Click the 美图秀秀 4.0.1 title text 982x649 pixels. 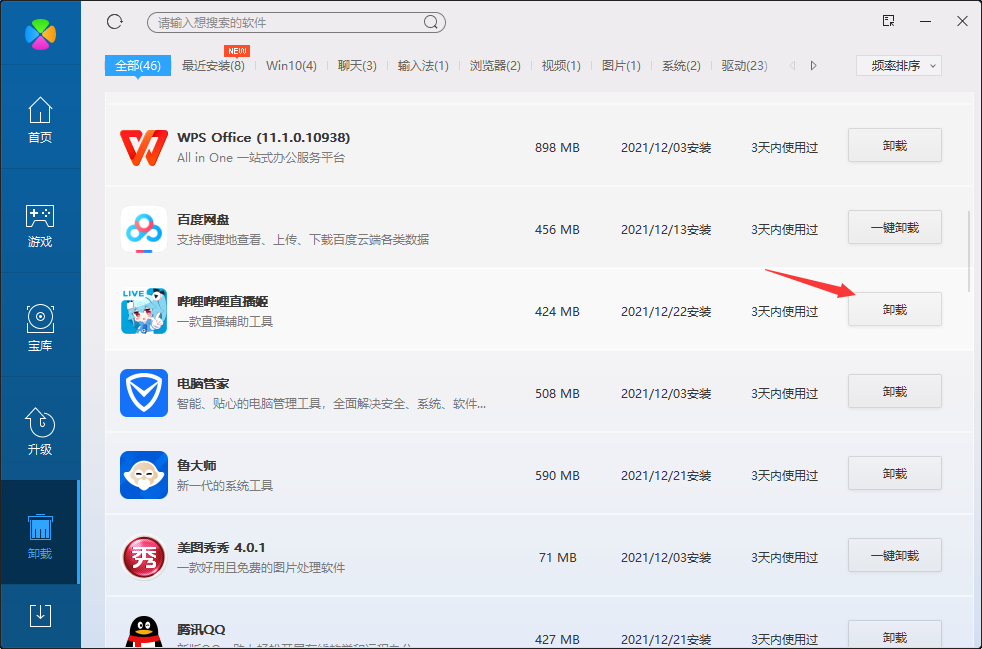[222, 548]
